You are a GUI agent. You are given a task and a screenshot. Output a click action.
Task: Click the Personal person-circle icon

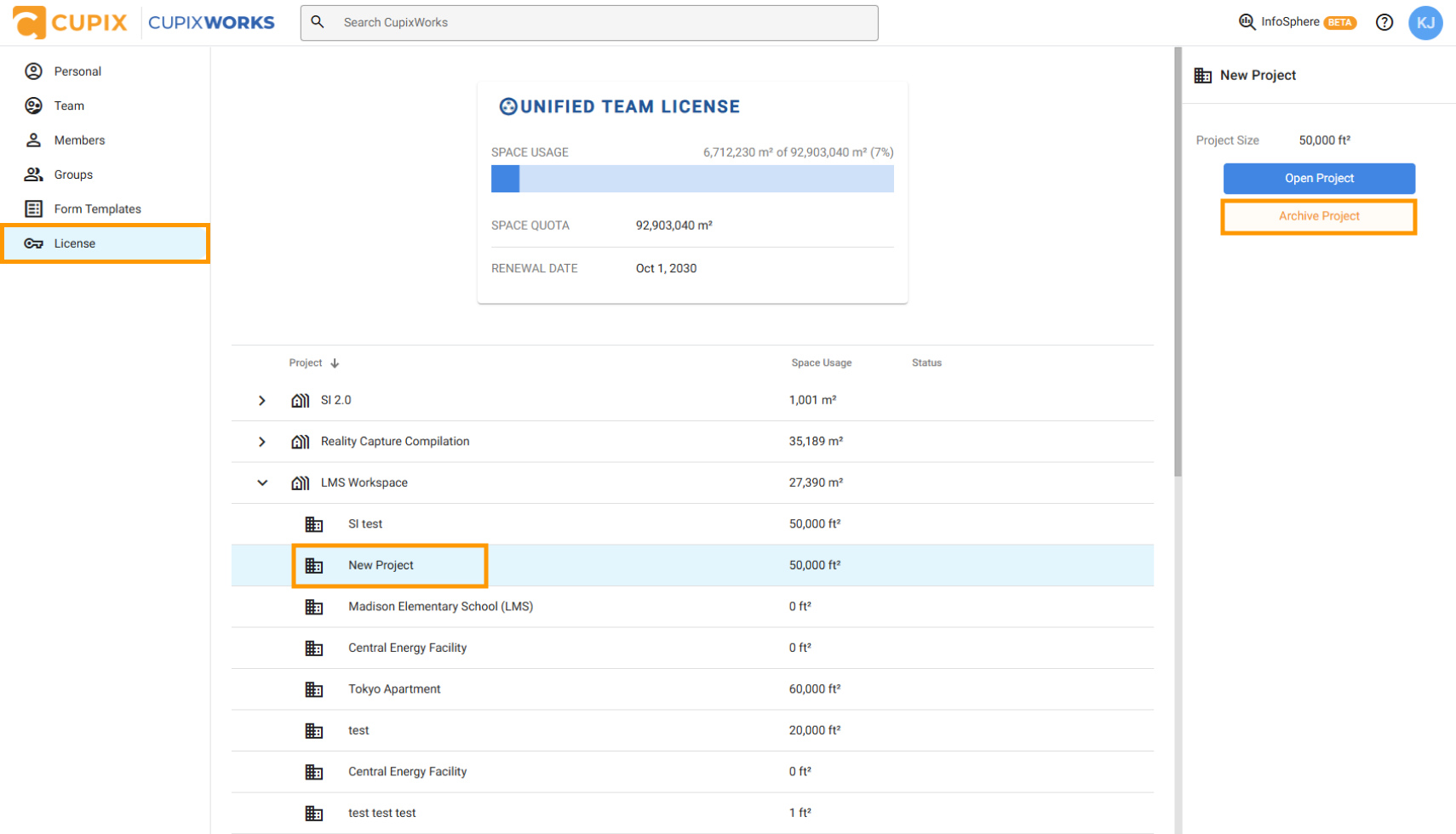tap(33, 71)
